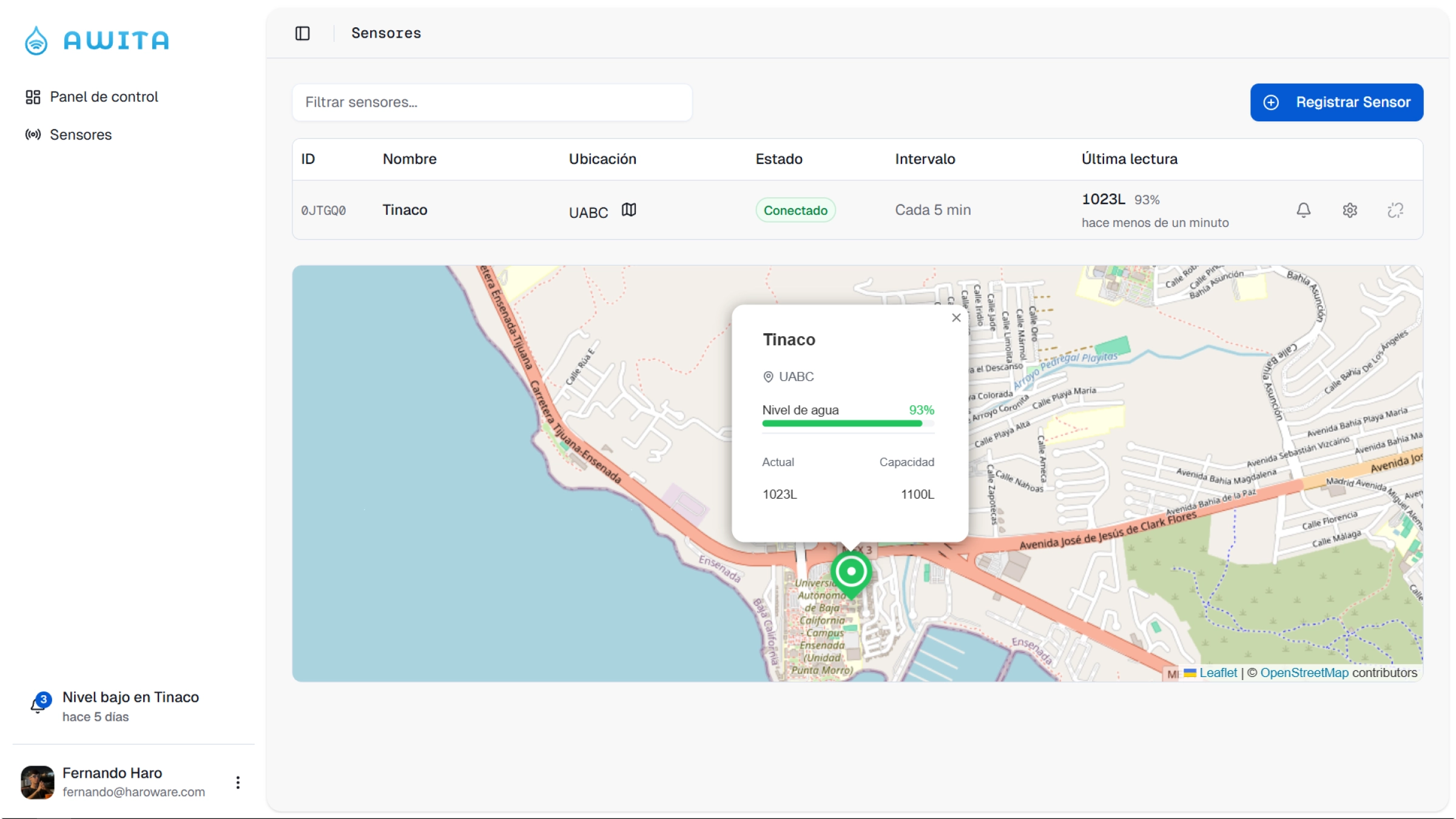The width and height of the screenshot is (1456, 819).
Task: Open the OpenStreetMap link
Action: pyautogui.click(x=1304, y=673)
